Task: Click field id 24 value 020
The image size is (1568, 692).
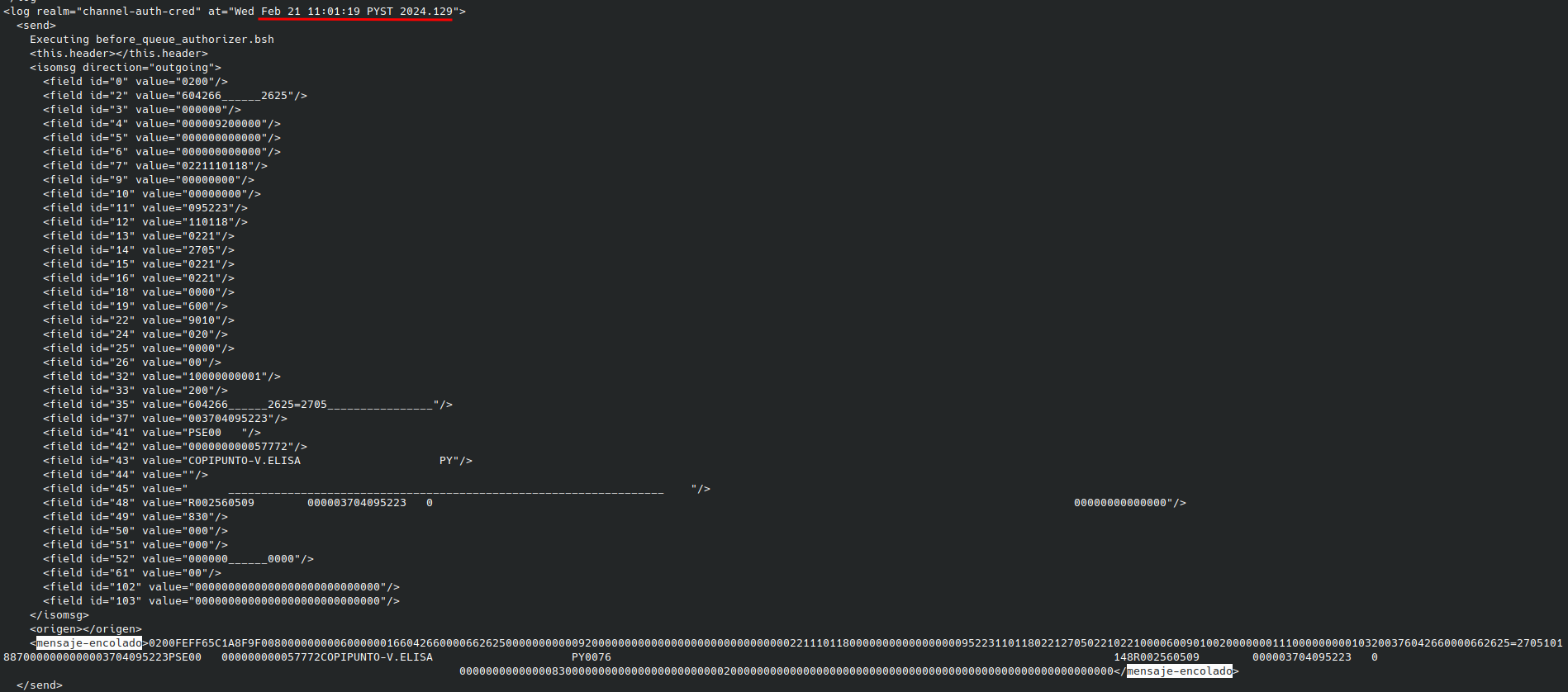Action: pyautogui.click(x=135, y=334)
